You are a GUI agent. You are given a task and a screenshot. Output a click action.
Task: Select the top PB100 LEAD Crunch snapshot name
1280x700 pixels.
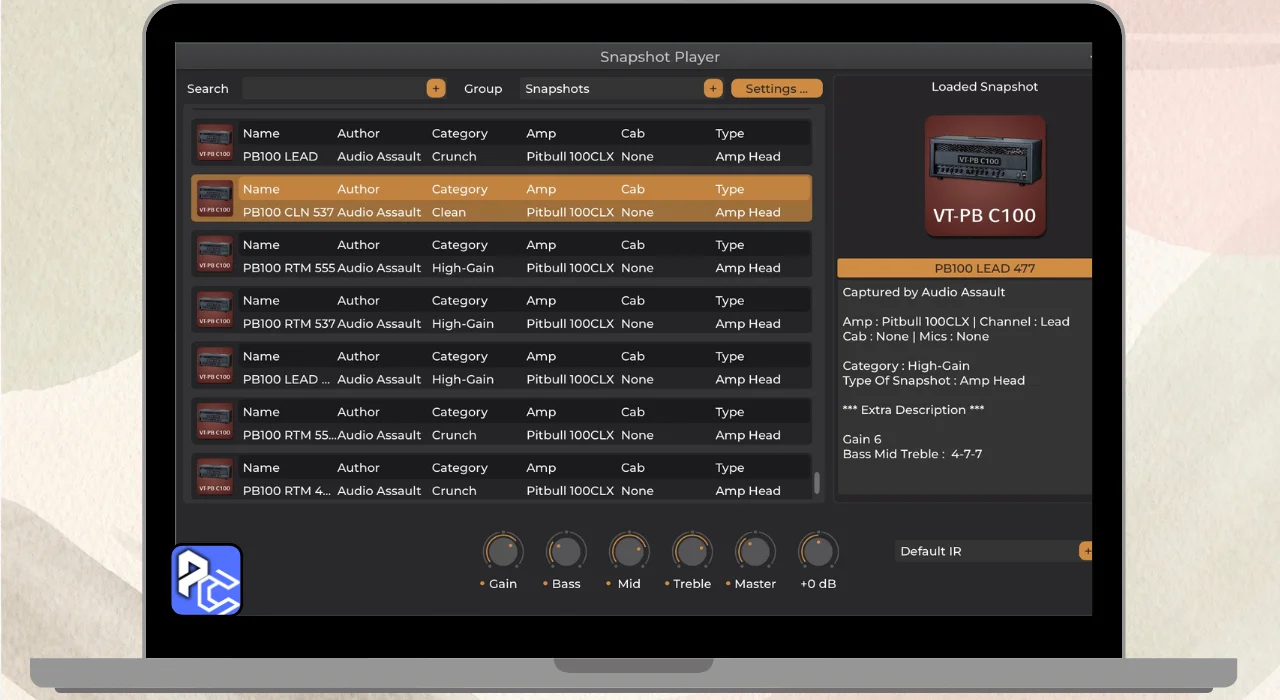pos(280,156)
